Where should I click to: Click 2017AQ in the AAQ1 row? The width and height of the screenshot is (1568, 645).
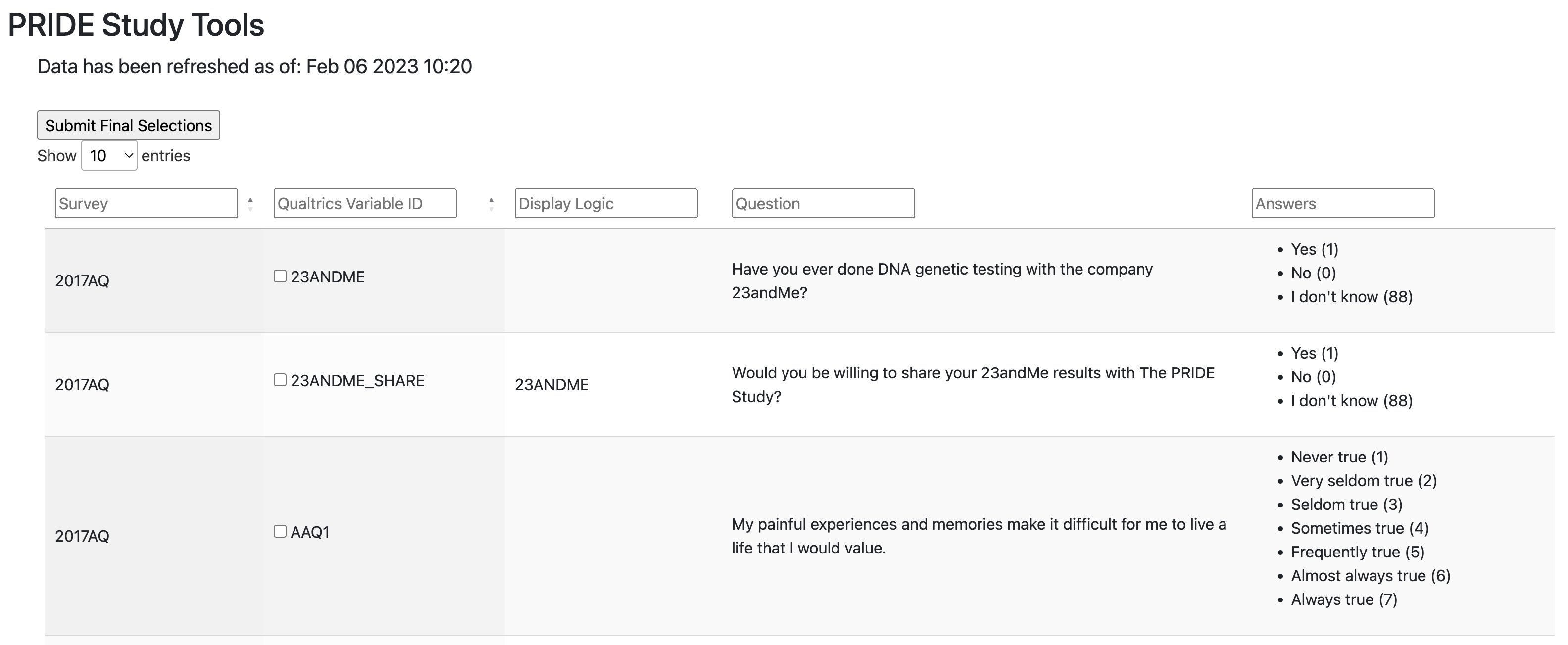[82, 536]
